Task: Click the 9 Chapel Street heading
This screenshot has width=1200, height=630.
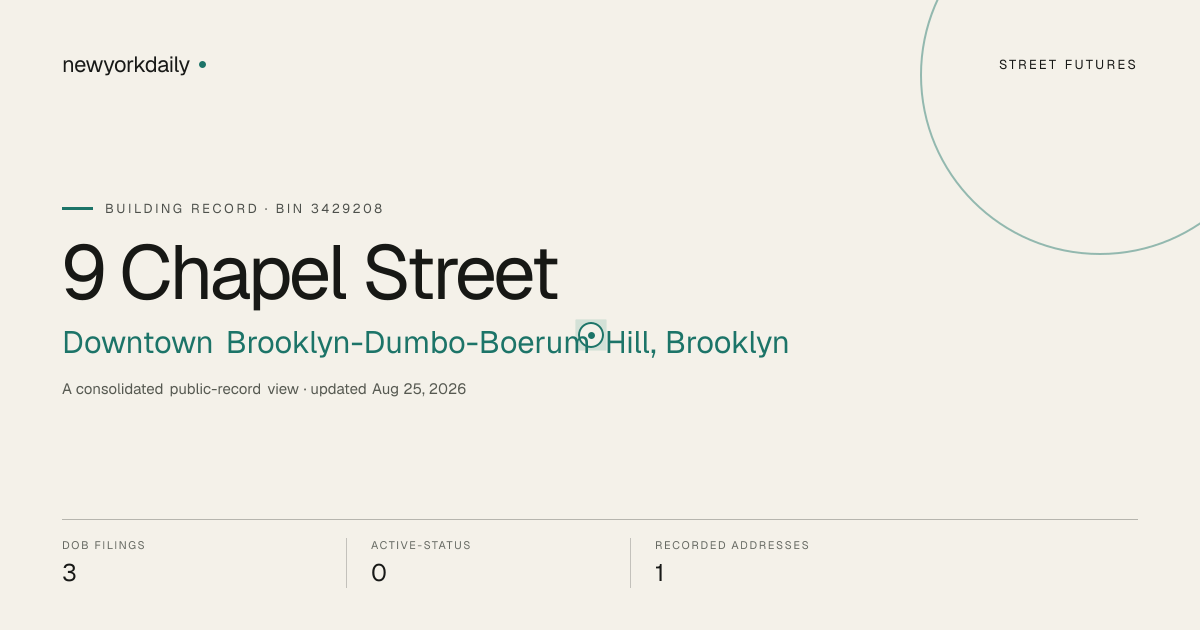Action: 310,273
